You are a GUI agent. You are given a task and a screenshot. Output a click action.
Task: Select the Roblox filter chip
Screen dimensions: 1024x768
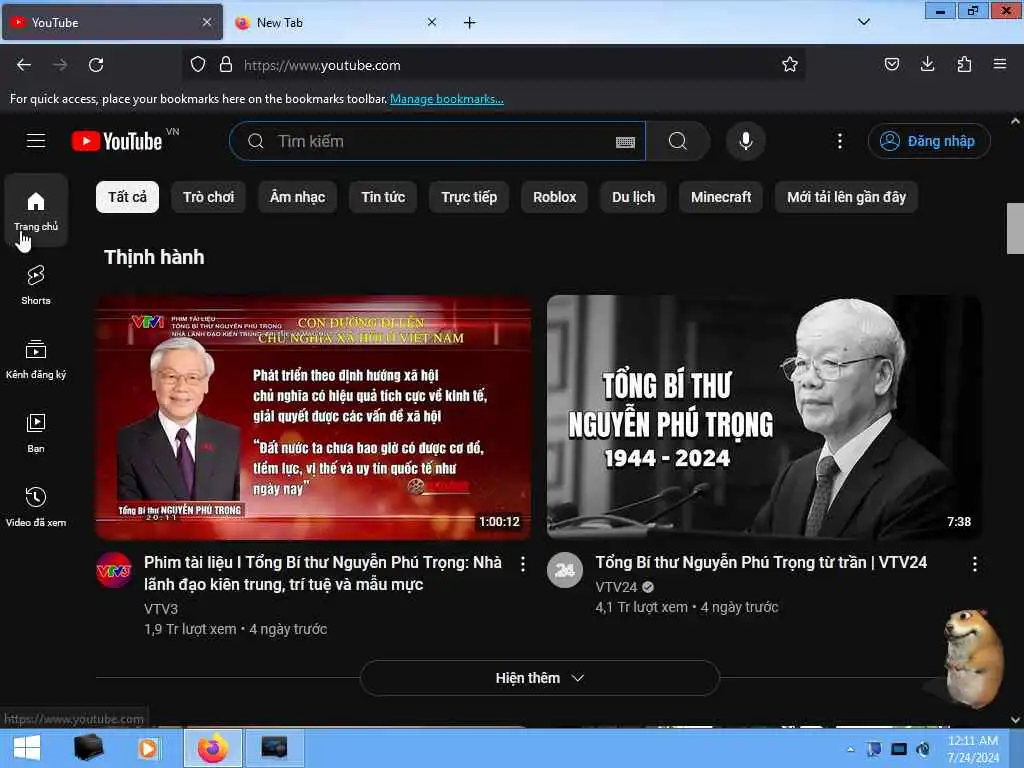(x=554, y=197)
